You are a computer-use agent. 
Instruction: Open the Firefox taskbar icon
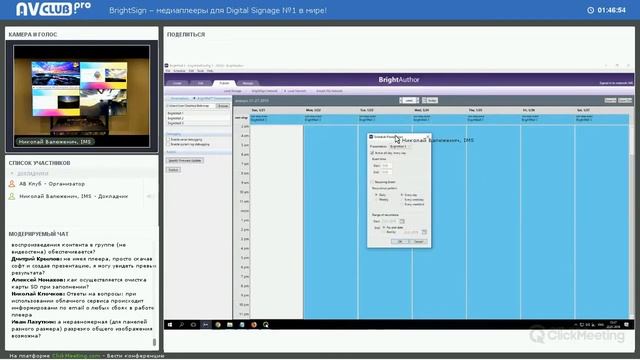254,325
